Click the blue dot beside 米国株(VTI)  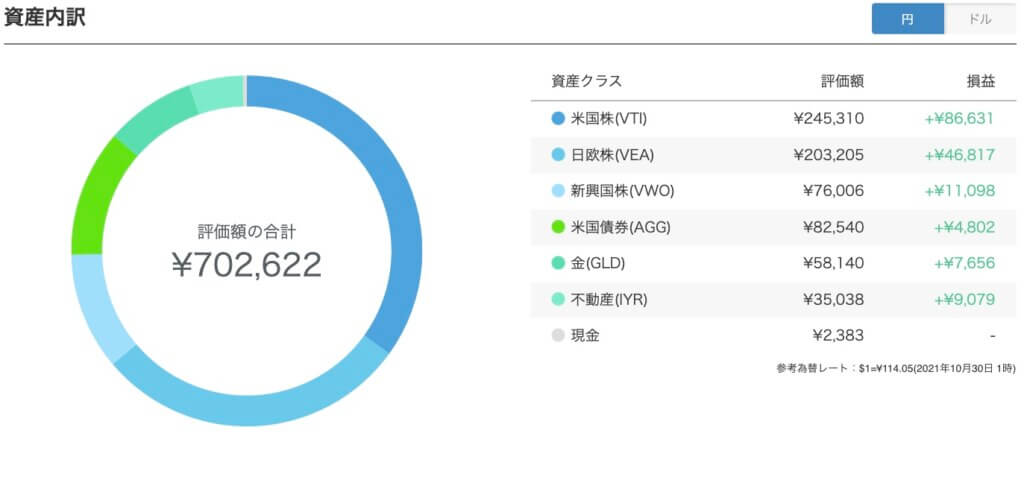pos(559,118)
